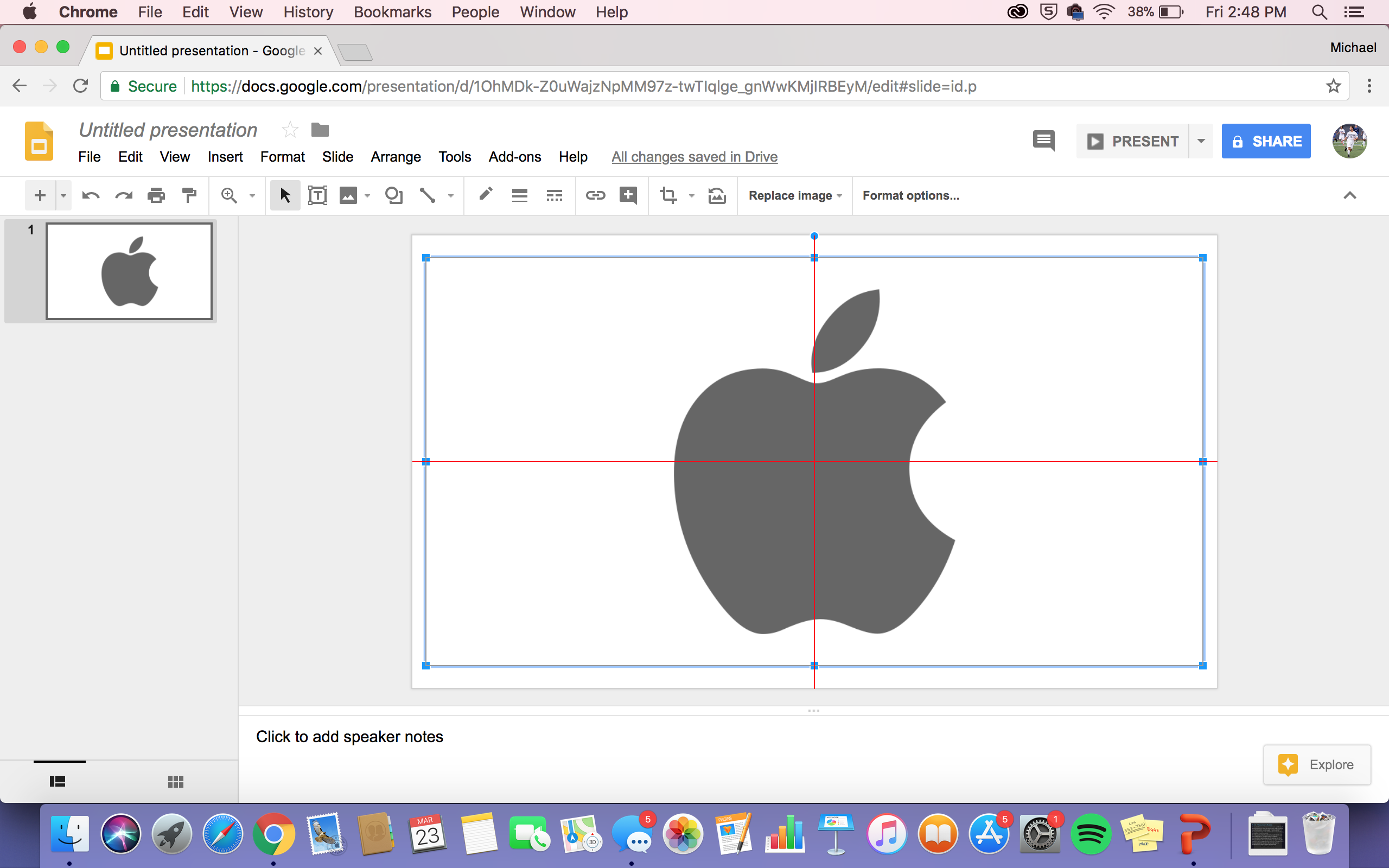
Task: Open the present options dropdown arrow
Action: (x=1201, y=141)
